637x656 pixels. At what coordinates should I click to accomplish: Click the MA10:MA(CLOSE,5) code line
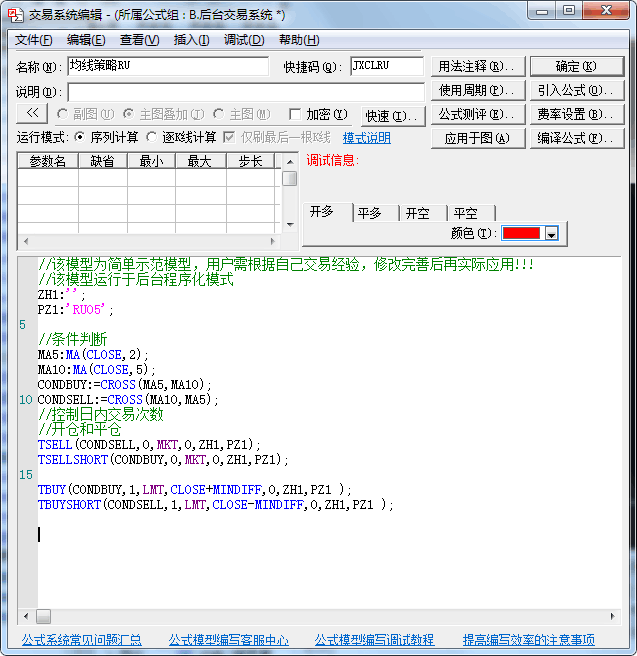pyautogui.click(x=96, y=370)
